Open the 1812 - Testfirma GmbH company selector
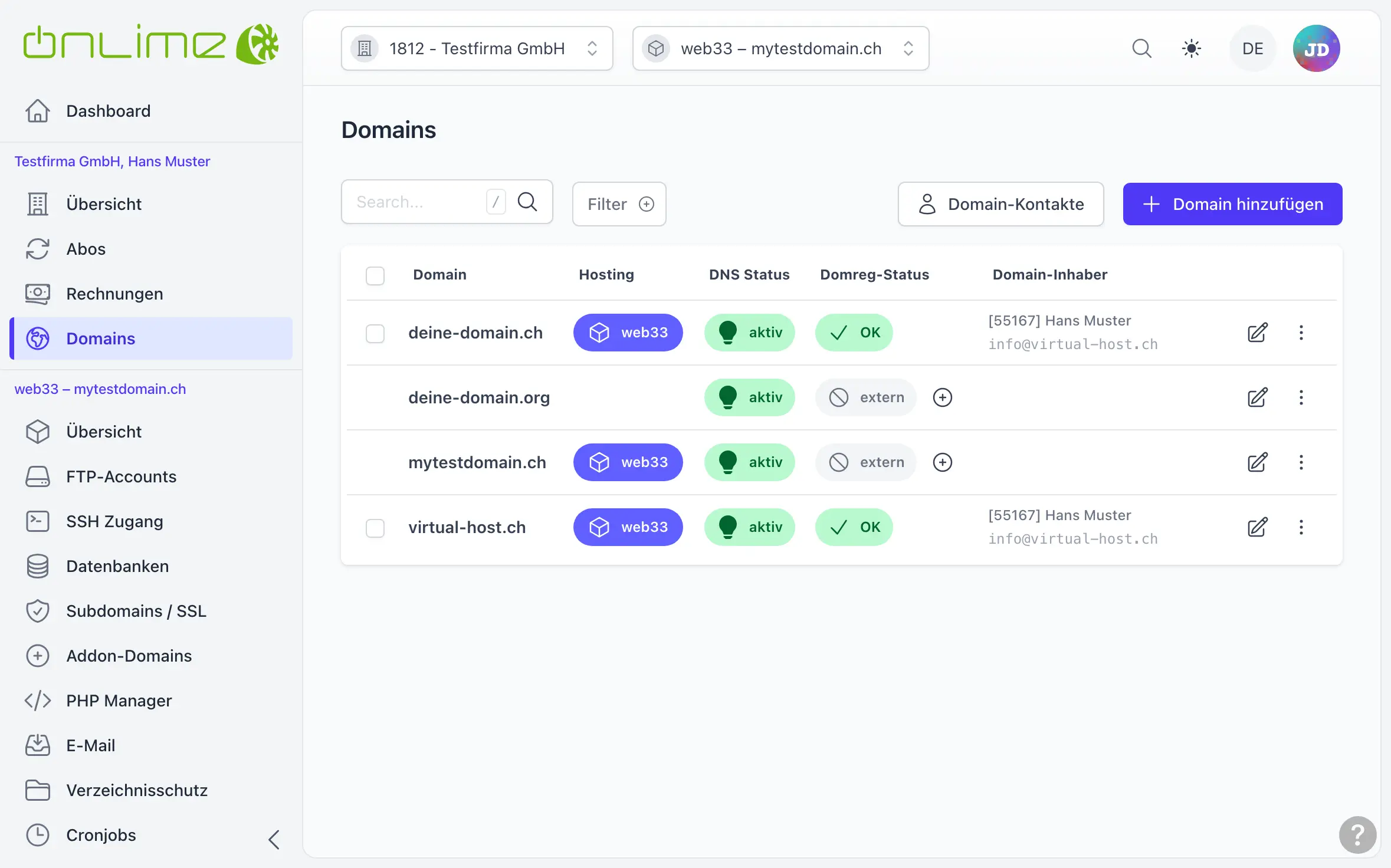Image resolution: width=1391 pixels, height=868 pixels. [477, 48]
